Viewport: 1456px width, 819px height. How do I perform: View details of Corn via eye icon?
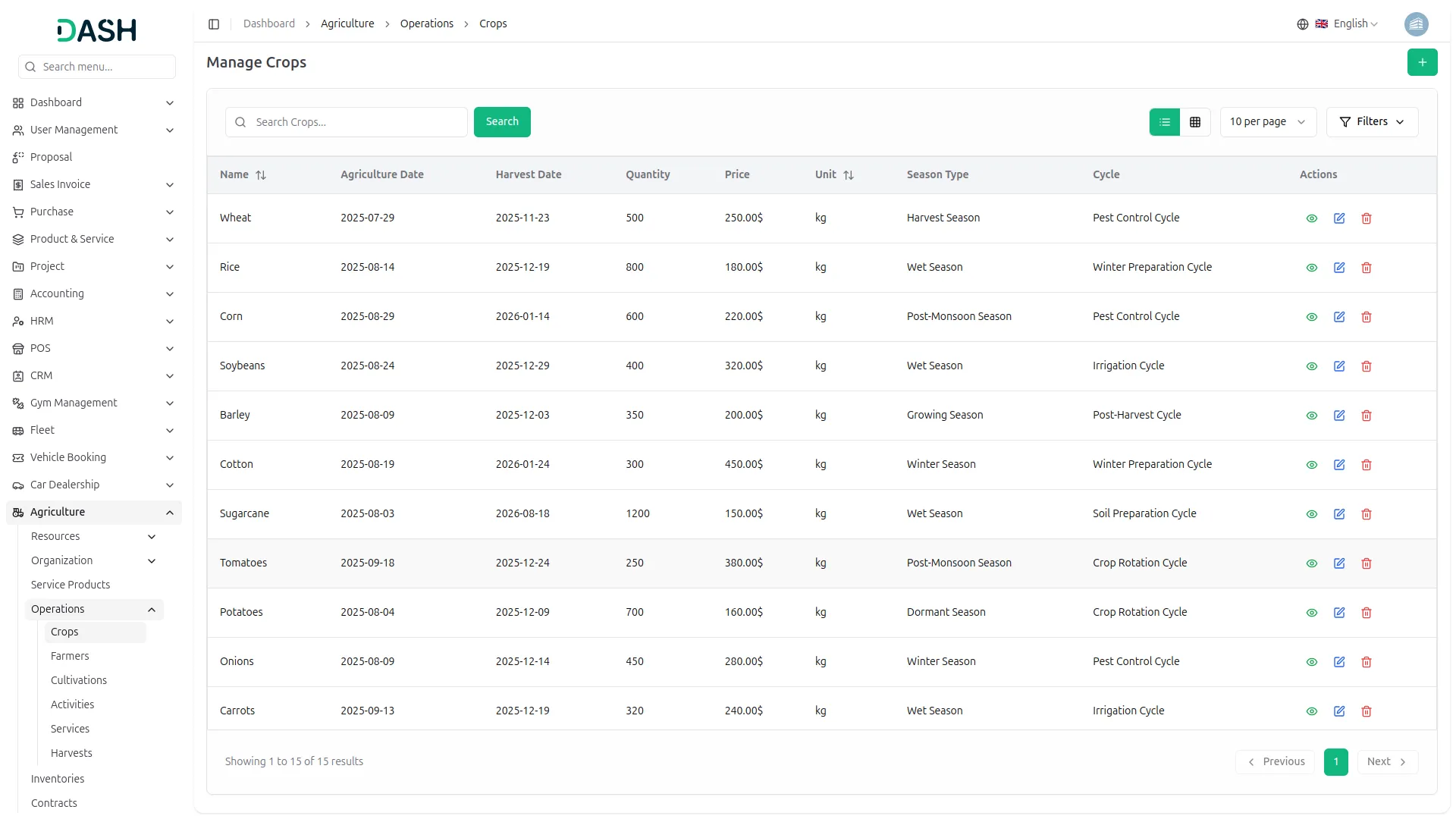point(1312,317)
